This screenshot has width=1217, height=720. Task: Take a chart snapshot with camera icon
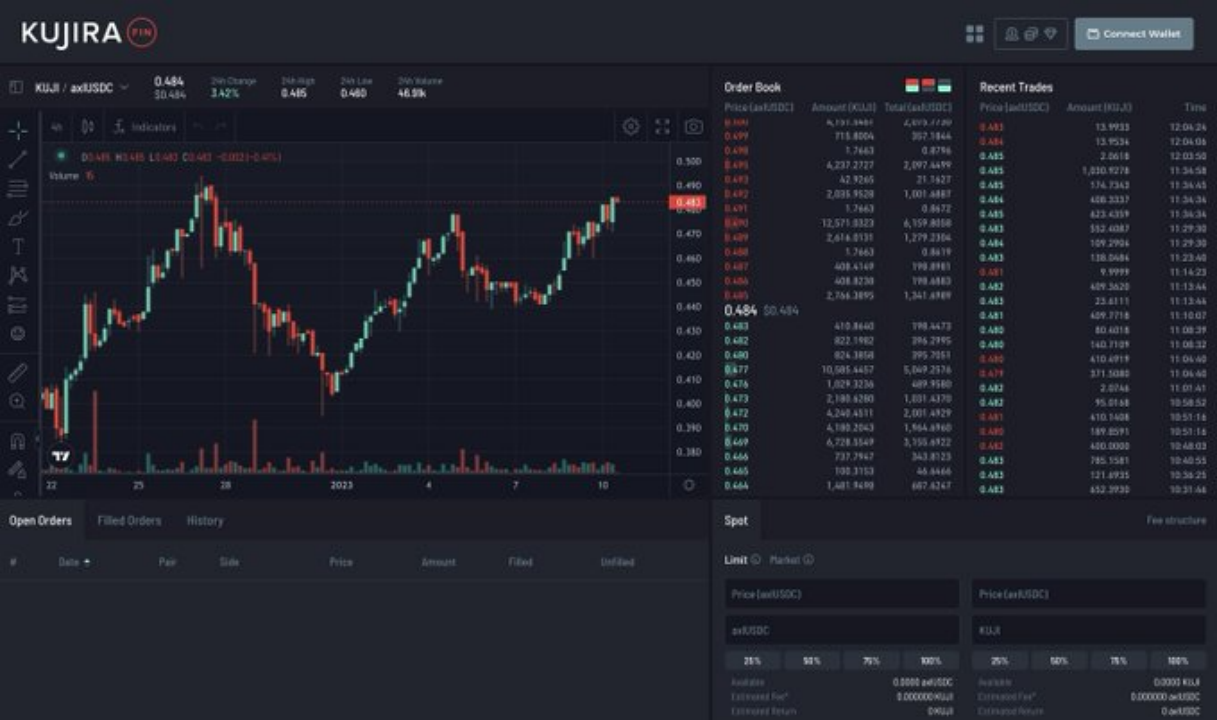click(693, 127)
